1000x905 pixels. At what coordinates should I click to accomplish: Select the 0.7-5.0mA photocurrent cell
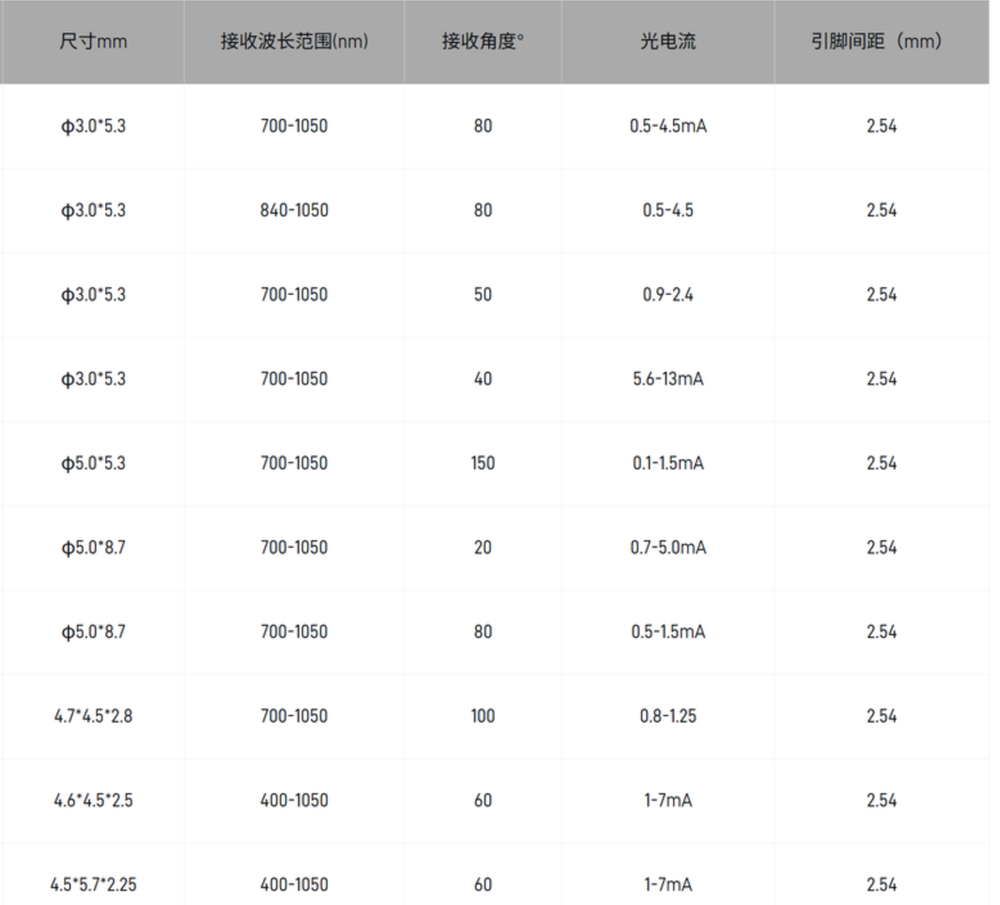[x=668, y=548]
